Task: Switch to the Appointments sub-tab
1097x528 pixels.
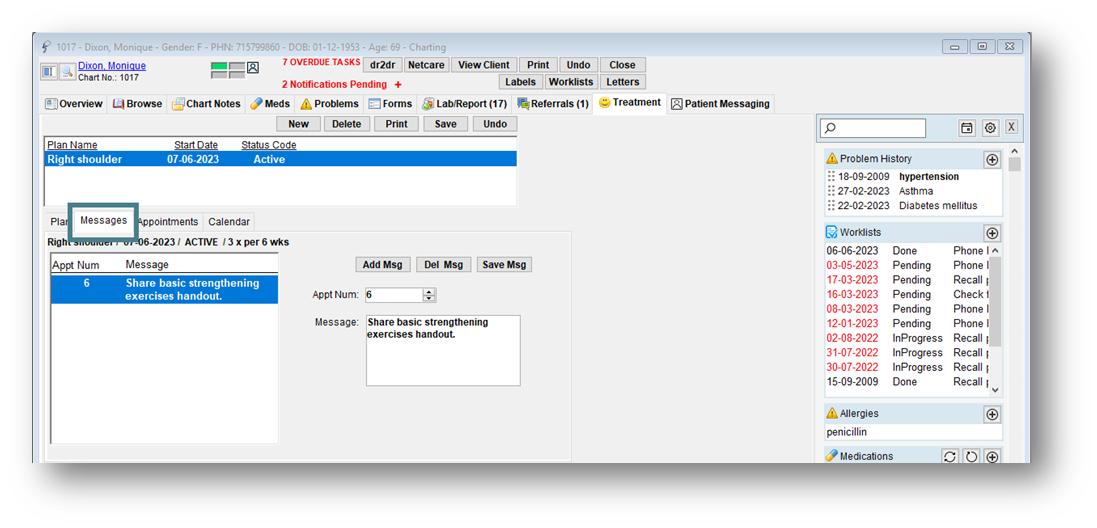Action: tap(168, 222)
